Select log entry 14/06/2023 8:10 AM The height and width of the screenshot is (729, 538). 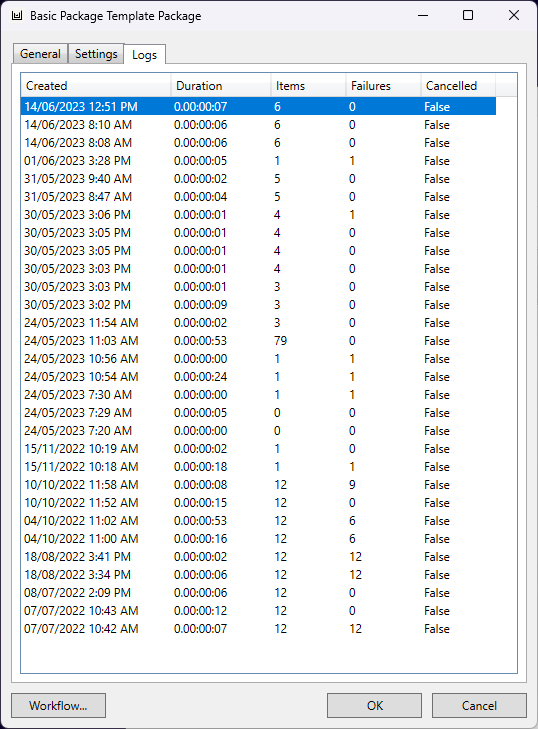pyautogui.click(x=259, y=125)
